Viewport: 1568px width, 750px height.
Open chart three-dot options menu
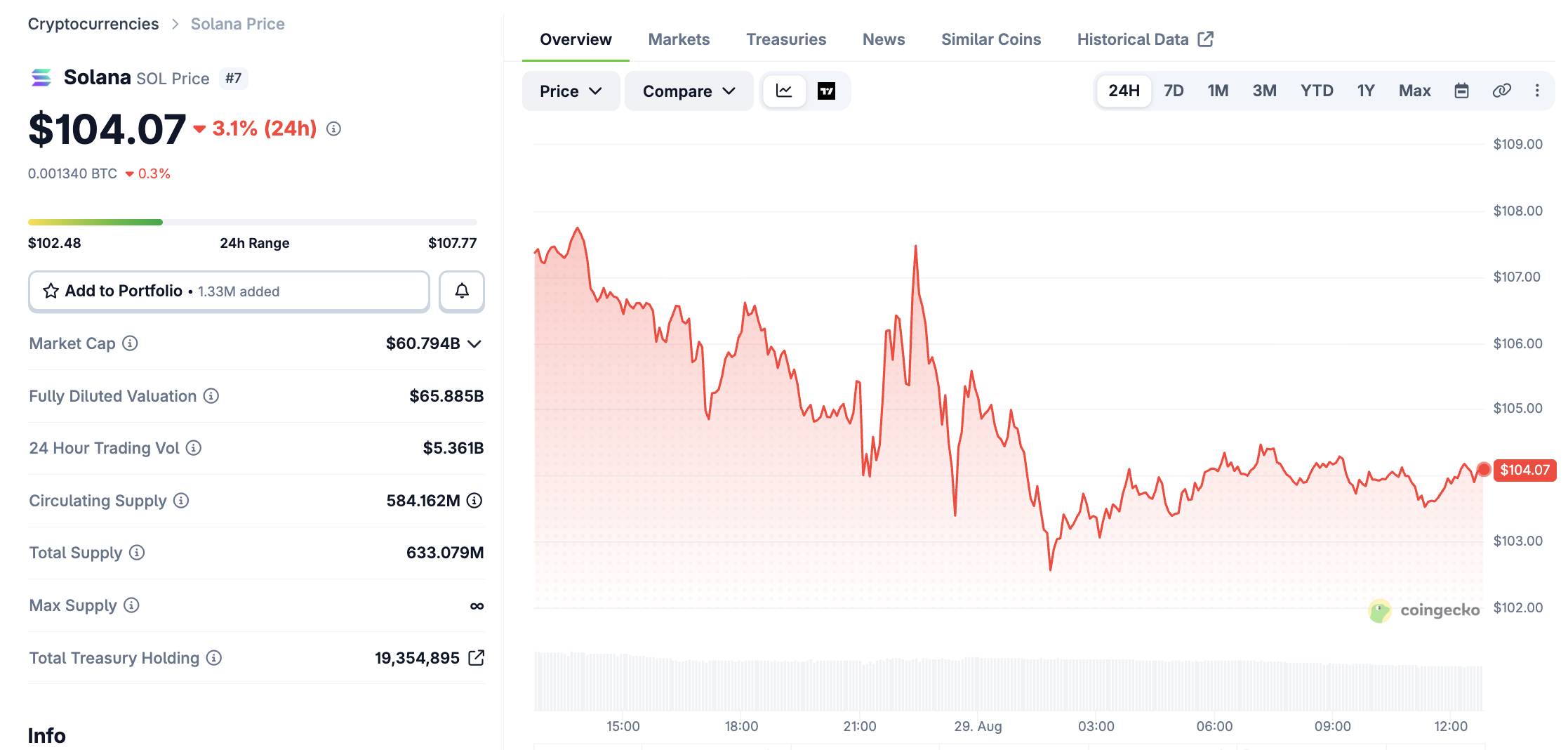click(x=1537, y=91)
